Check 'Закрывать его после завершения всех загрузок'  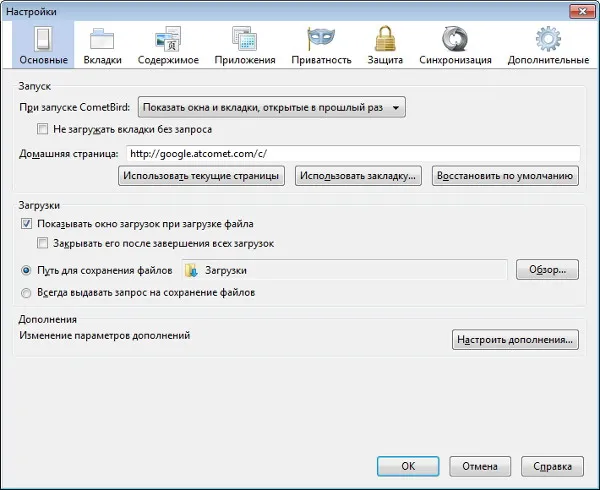[42, 243]
